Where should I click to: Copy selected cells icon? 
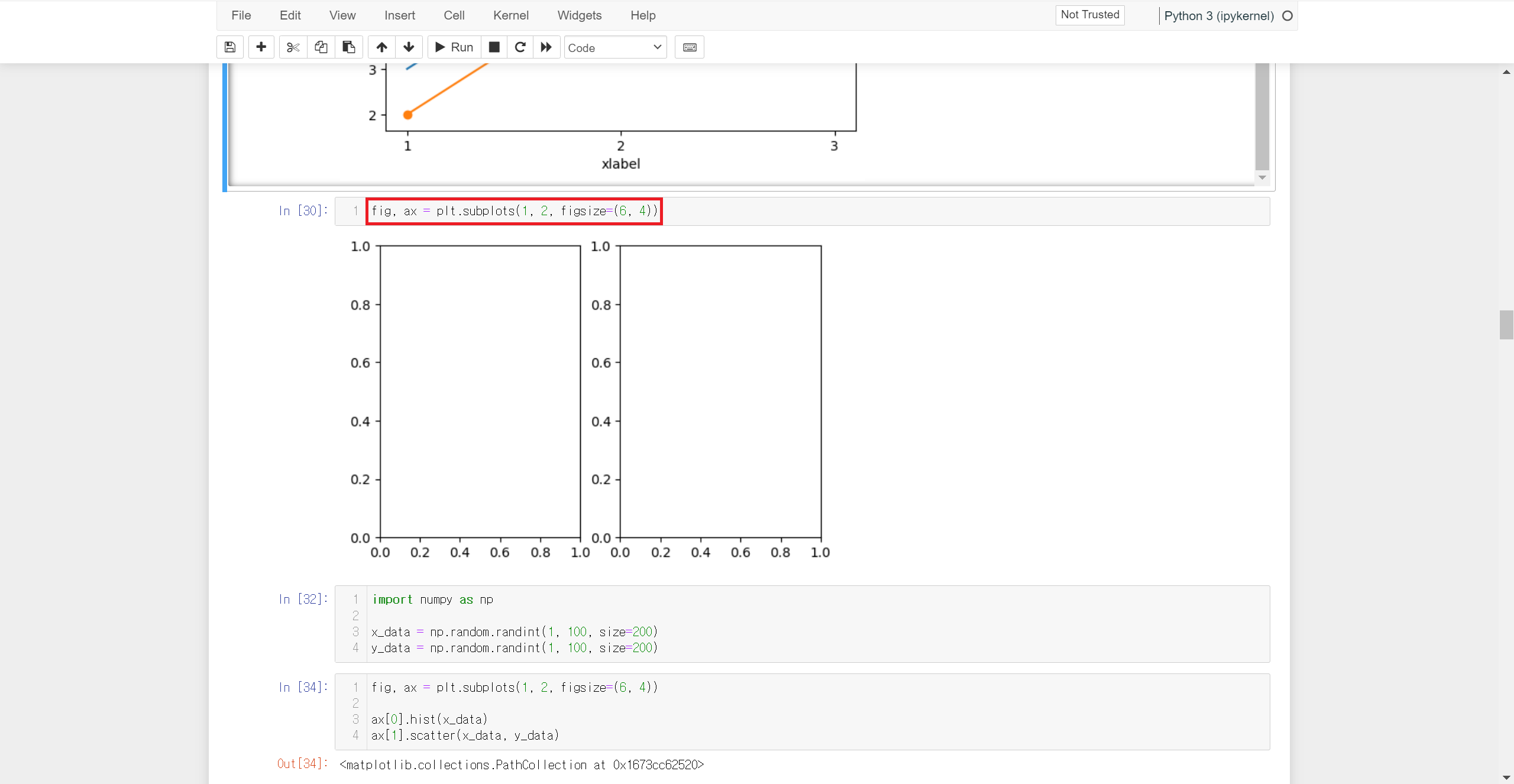[x=321, y=47]
